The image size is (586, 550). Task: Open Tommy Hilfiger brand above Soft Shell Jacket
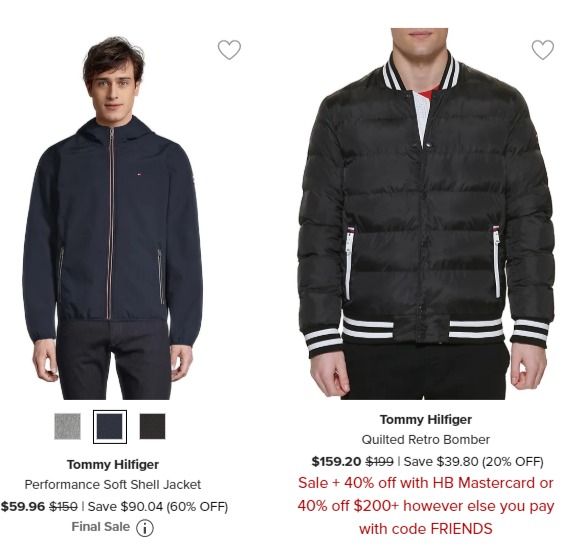point(113,465)
